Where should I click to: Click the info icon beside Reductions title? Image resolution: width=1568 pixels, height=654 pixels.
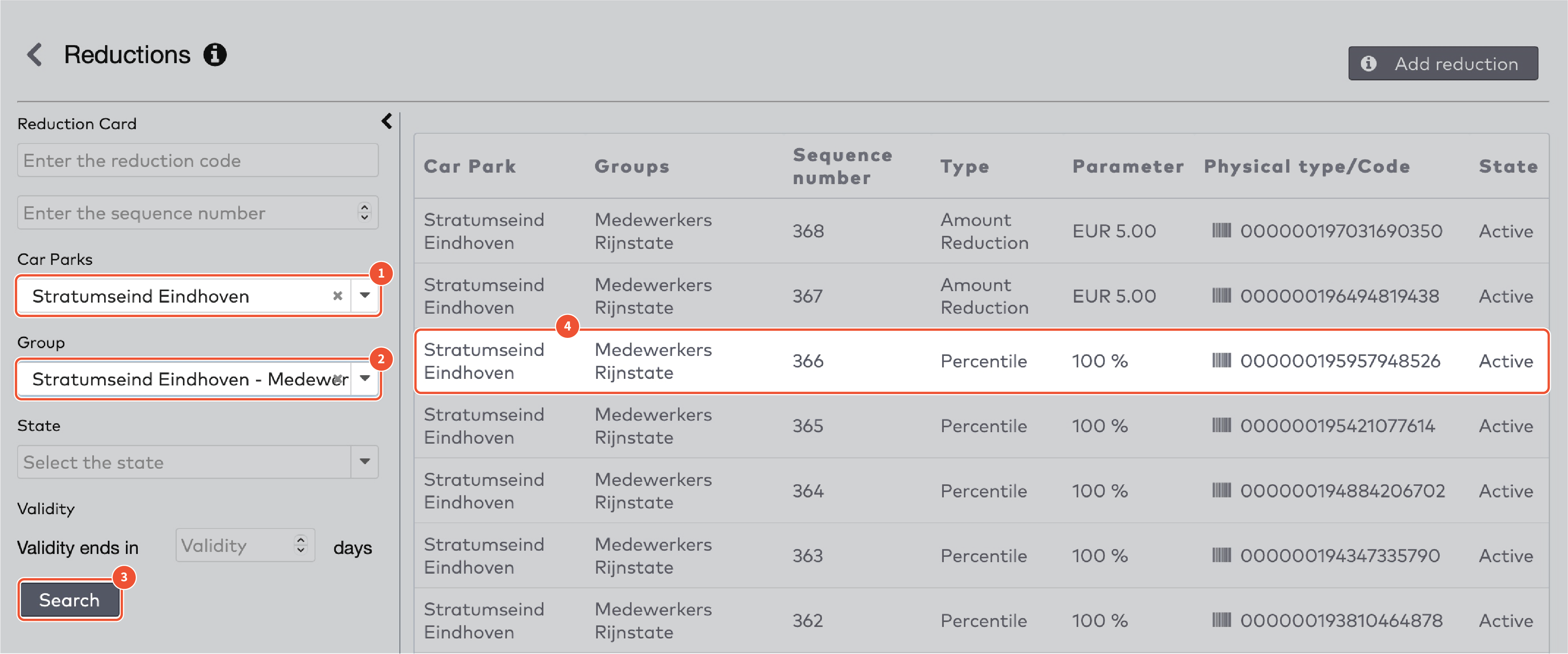click(214, 55)
